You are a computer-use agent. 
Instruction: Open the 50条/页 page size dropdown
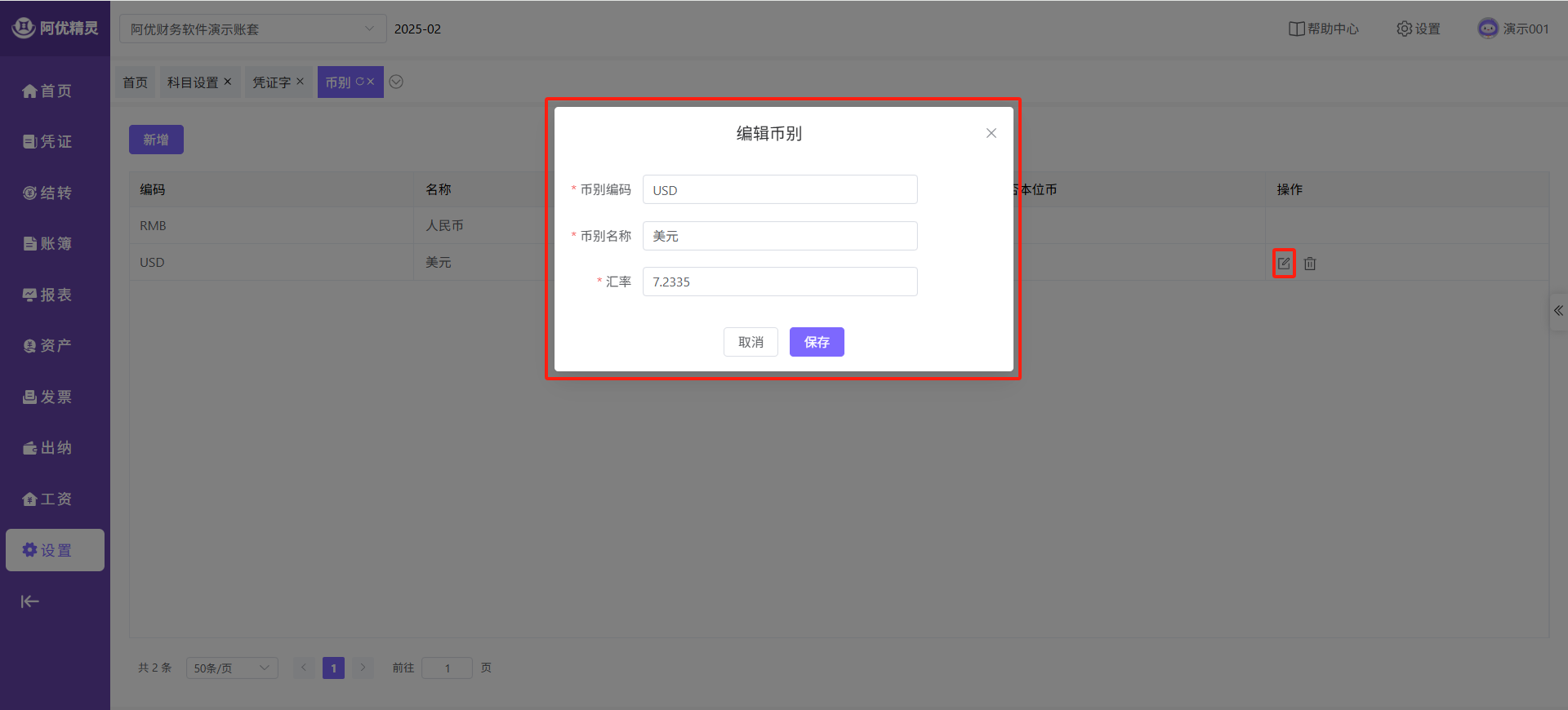point(232,668)
